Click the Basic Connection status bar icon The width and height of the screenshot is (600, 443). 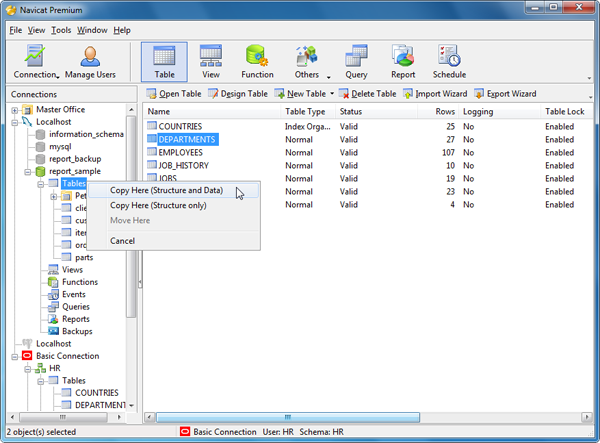[x=185, y=432]
